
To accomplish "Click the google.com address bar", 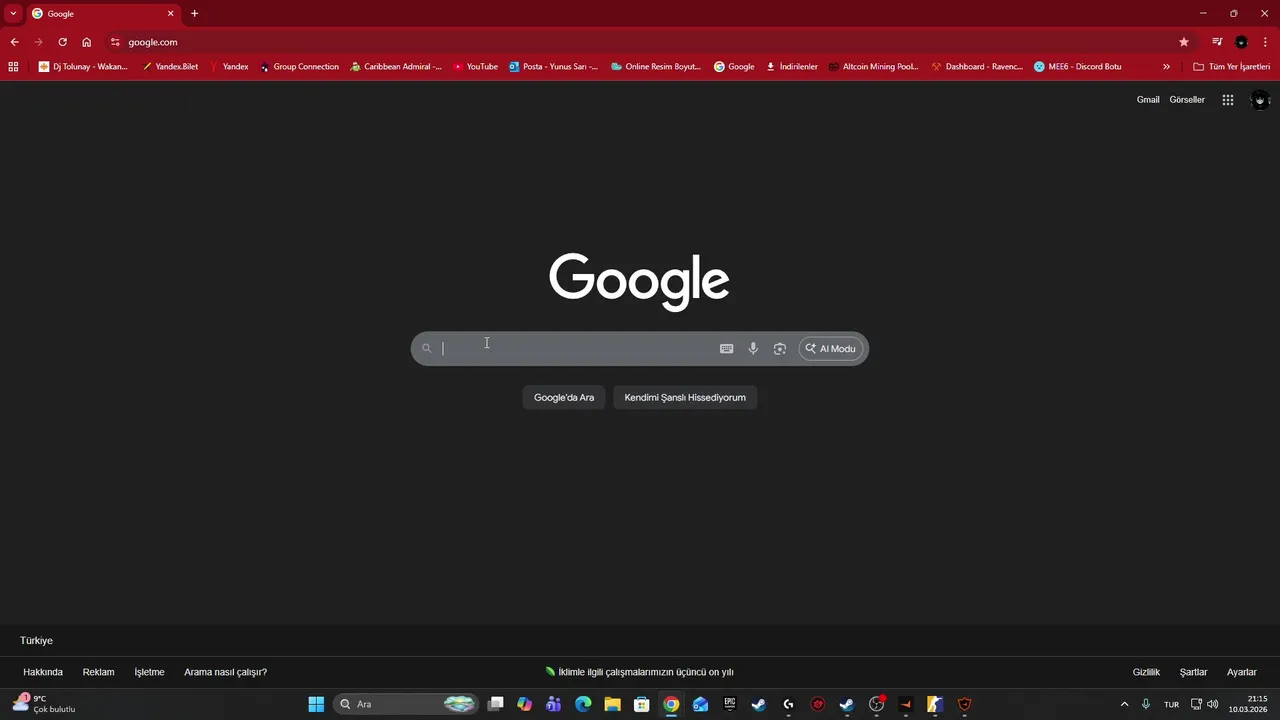I will click(640, 42).
